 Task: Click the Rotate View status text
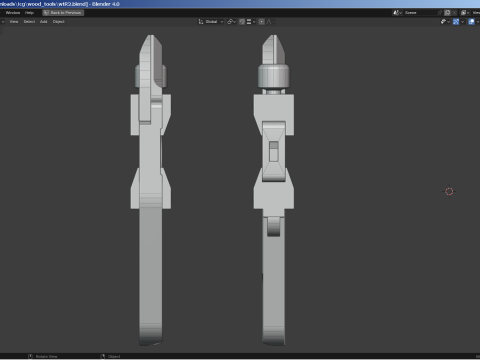click(x=47, y=357)
